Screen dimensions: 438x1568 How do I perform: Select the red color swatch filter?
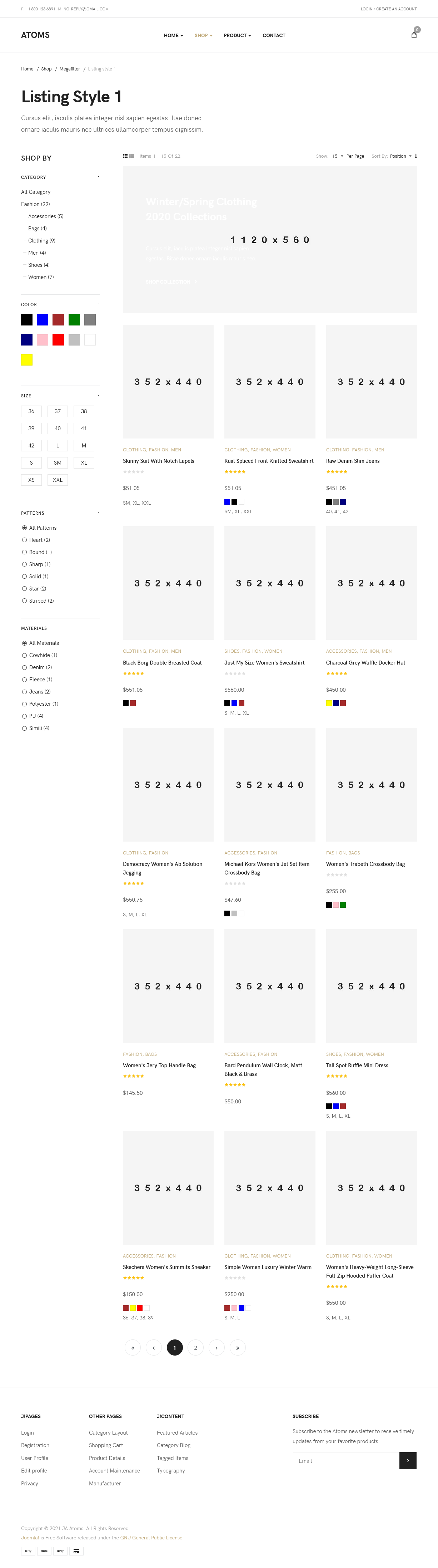[x=58, y=340]
